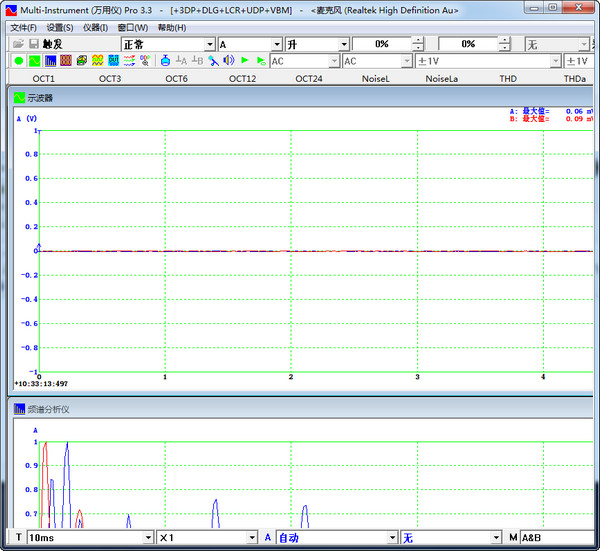
Task: Click the blue flask calibration icon
Action: [165, 60]
